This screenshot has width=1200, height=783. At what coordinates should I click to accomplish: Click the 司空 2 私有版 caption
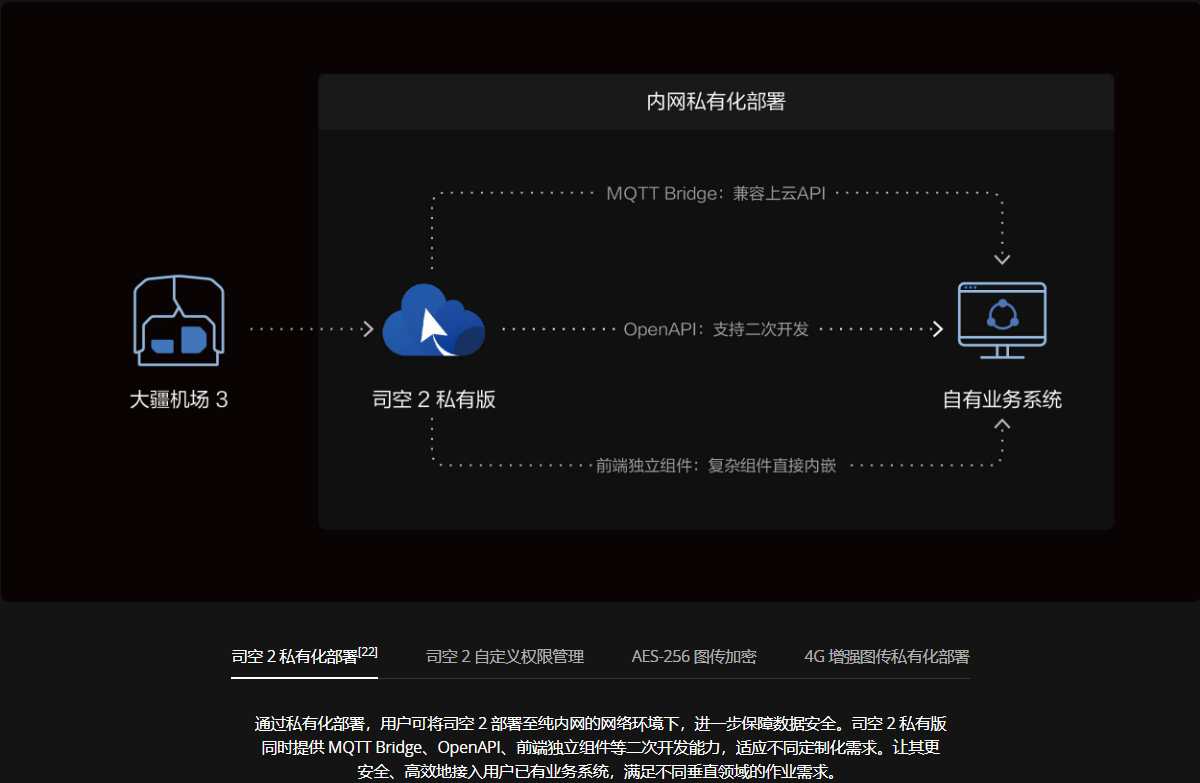point(434,400)
